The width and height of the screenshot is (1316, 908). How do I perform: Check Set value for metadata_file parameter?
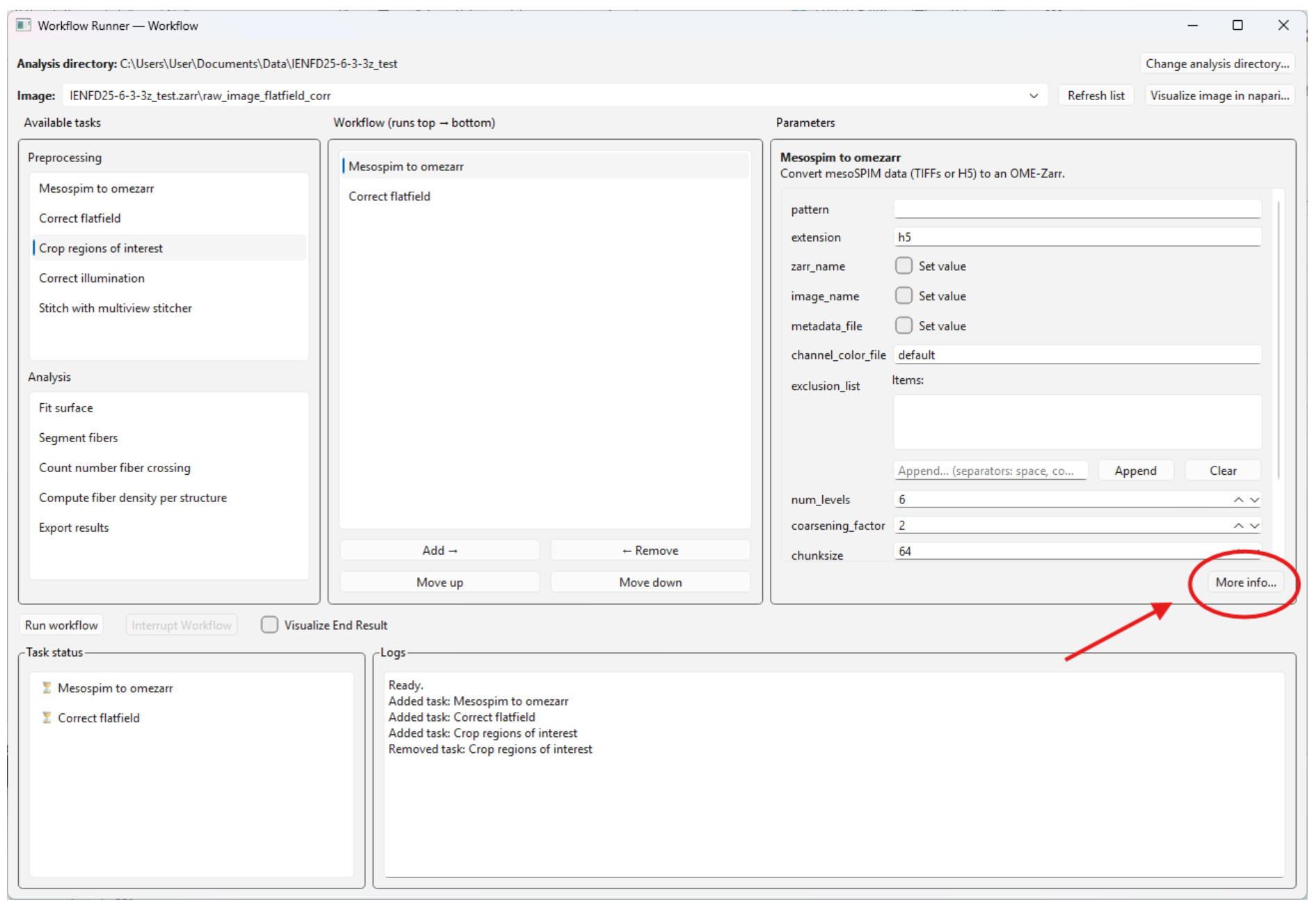(x=904, y=325)
